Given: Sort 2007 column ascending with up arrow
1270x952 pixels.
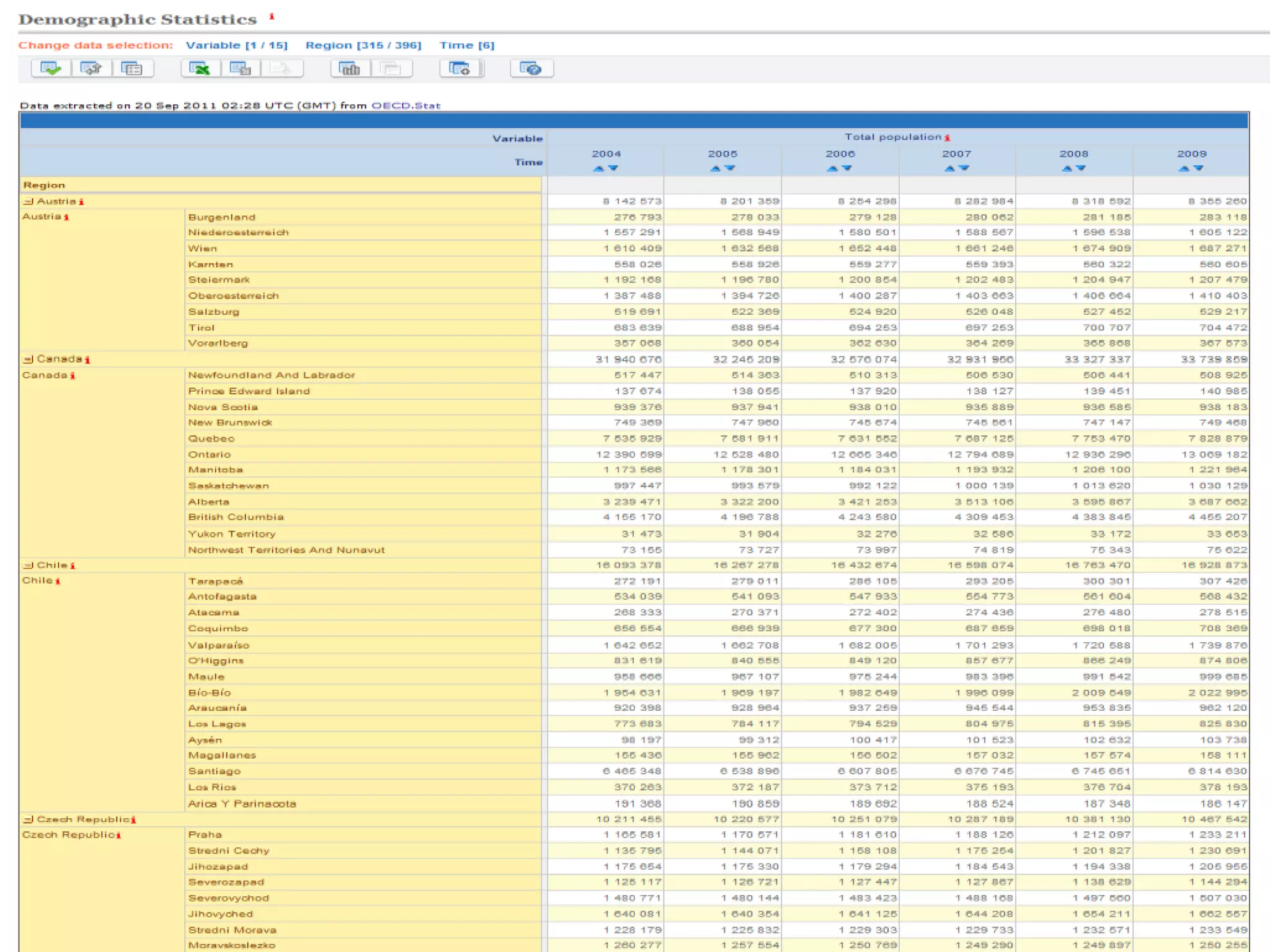Looking at the screenshot, I should [x=949, y=169].
